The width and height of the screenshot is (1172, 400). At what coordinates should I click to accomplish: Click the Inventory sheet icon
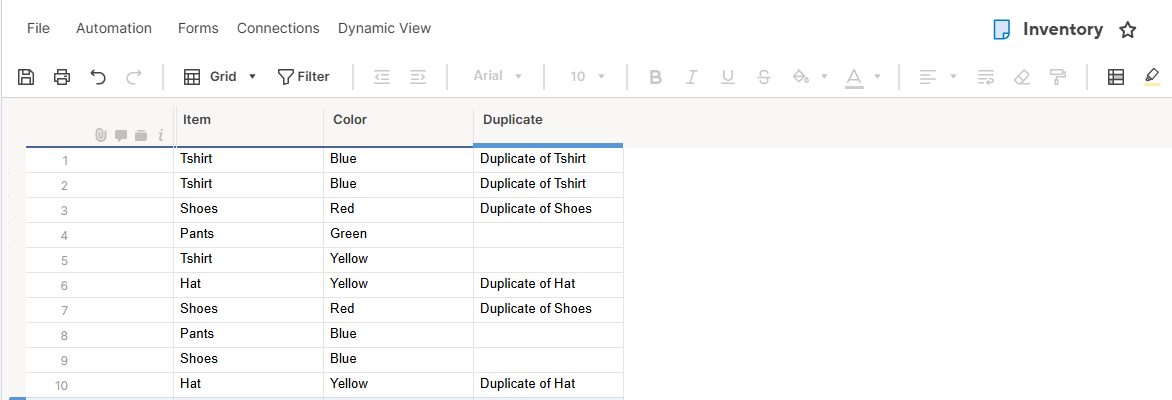(1000, 30)
